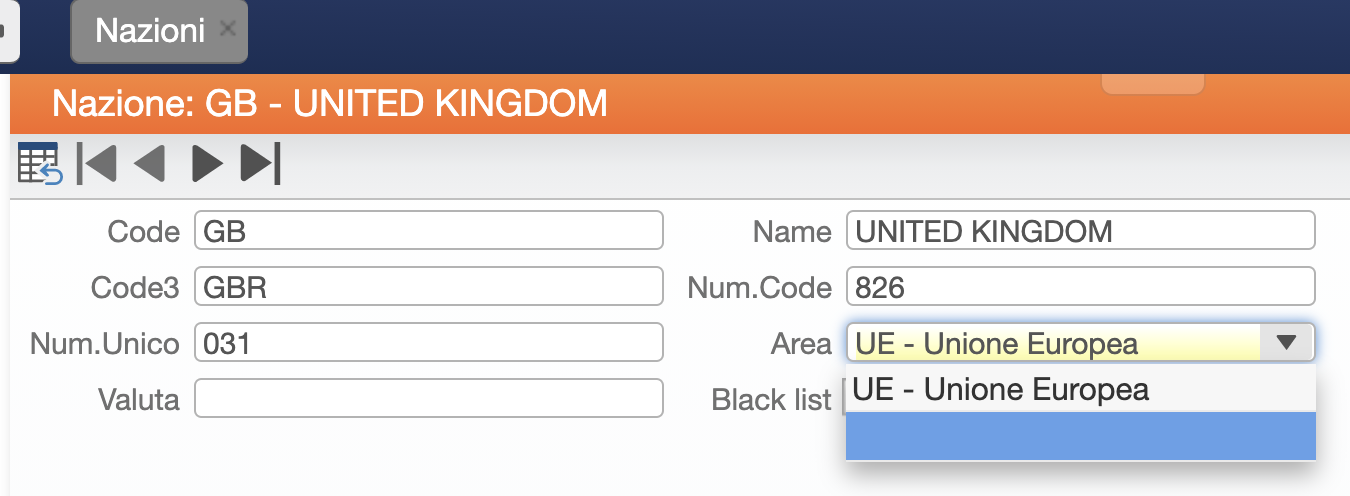Screen dimensions: 1350x496
Task: Click the empty Valuta field
Action: point(429,398)
